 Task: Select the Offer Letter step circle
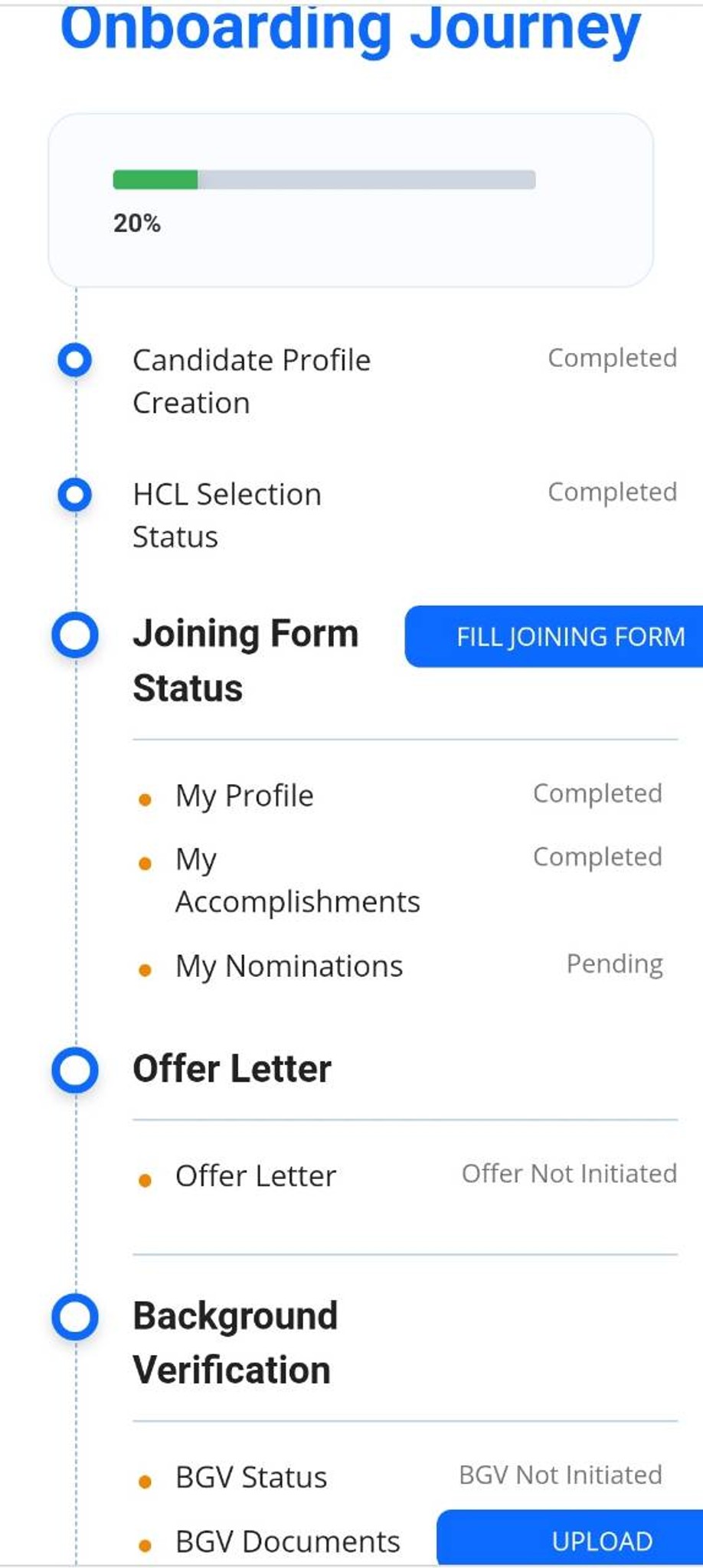tap(75, 1070)
